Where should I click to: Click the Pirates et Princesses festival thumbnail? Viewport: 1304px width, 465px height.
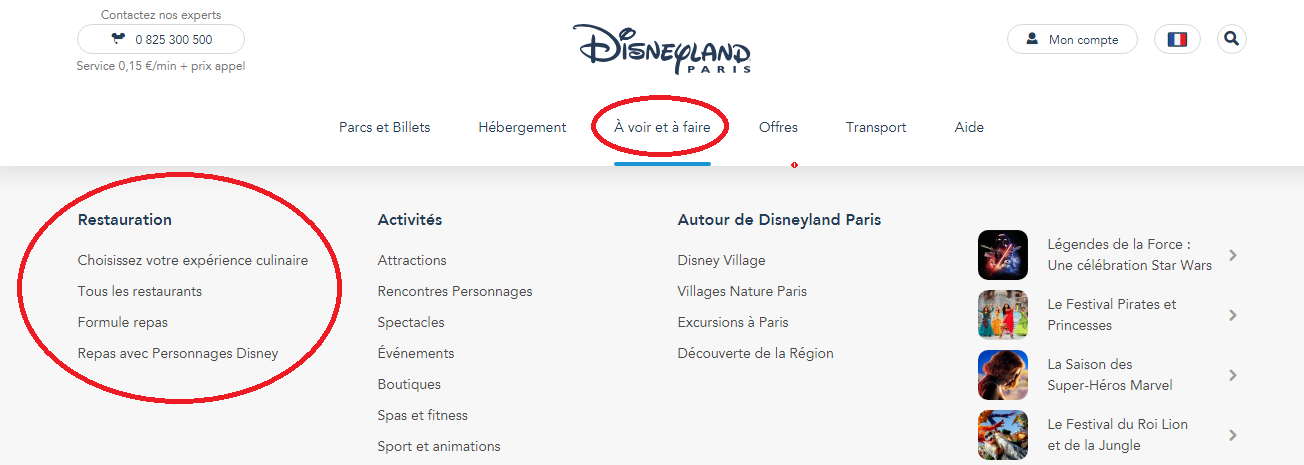tap(1003, 315)
